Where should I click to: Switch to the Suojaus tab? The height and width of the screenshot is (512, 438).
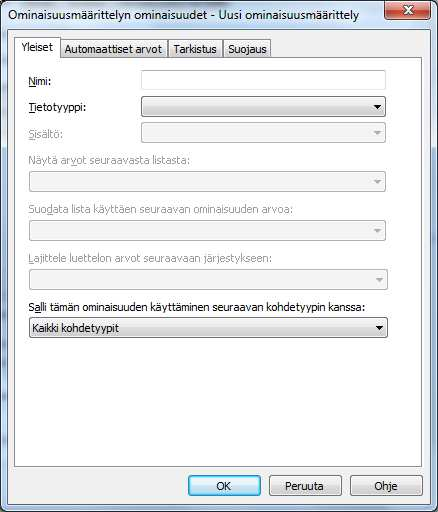pos(247,49)
